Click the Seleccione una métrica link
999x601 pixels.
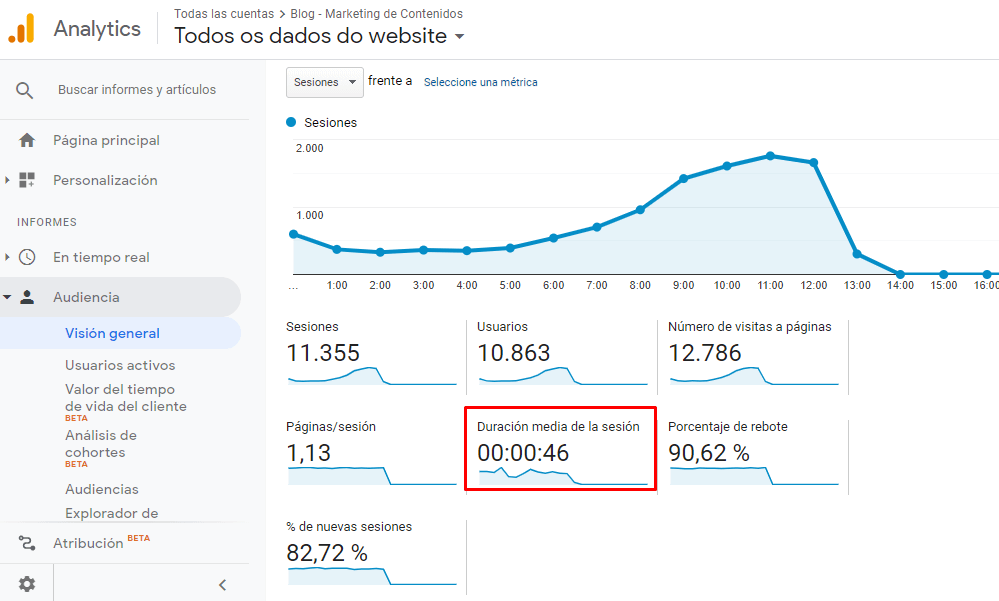click(480, 82)
